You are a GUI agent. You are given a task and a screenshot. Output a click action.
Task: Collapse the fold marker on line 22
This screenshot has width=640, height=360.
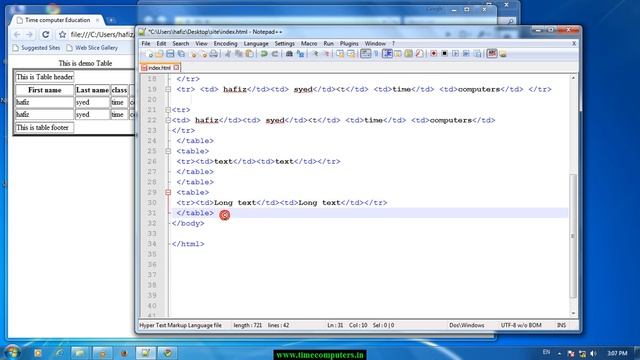click(168, 120)
